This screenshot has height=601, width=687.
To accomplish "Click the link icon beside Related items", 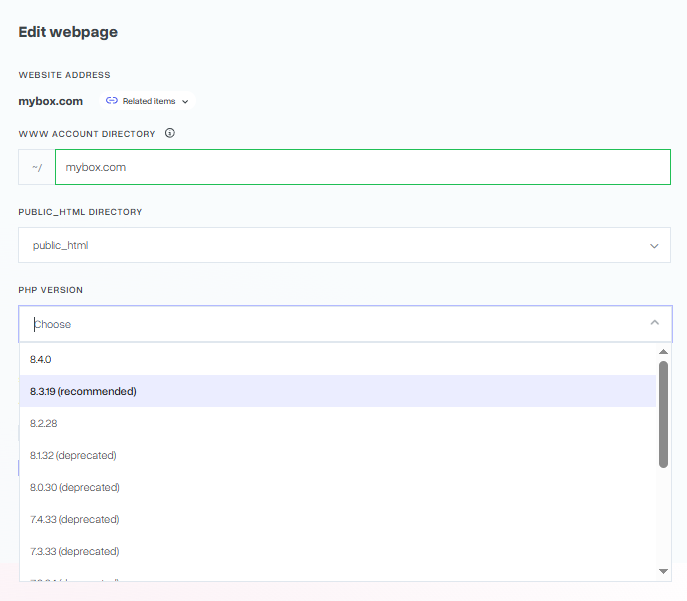I will tap(112, 101).
